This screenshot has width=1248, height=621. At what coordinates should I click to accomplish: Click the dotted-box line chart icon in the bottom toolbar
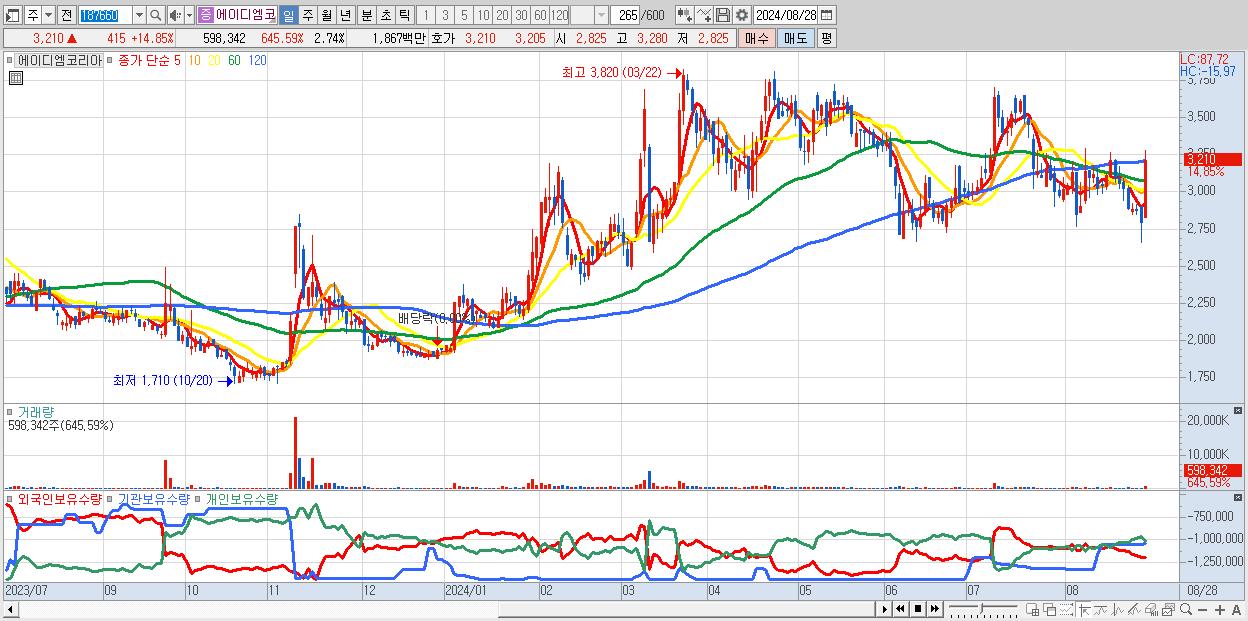(1066, 610)
